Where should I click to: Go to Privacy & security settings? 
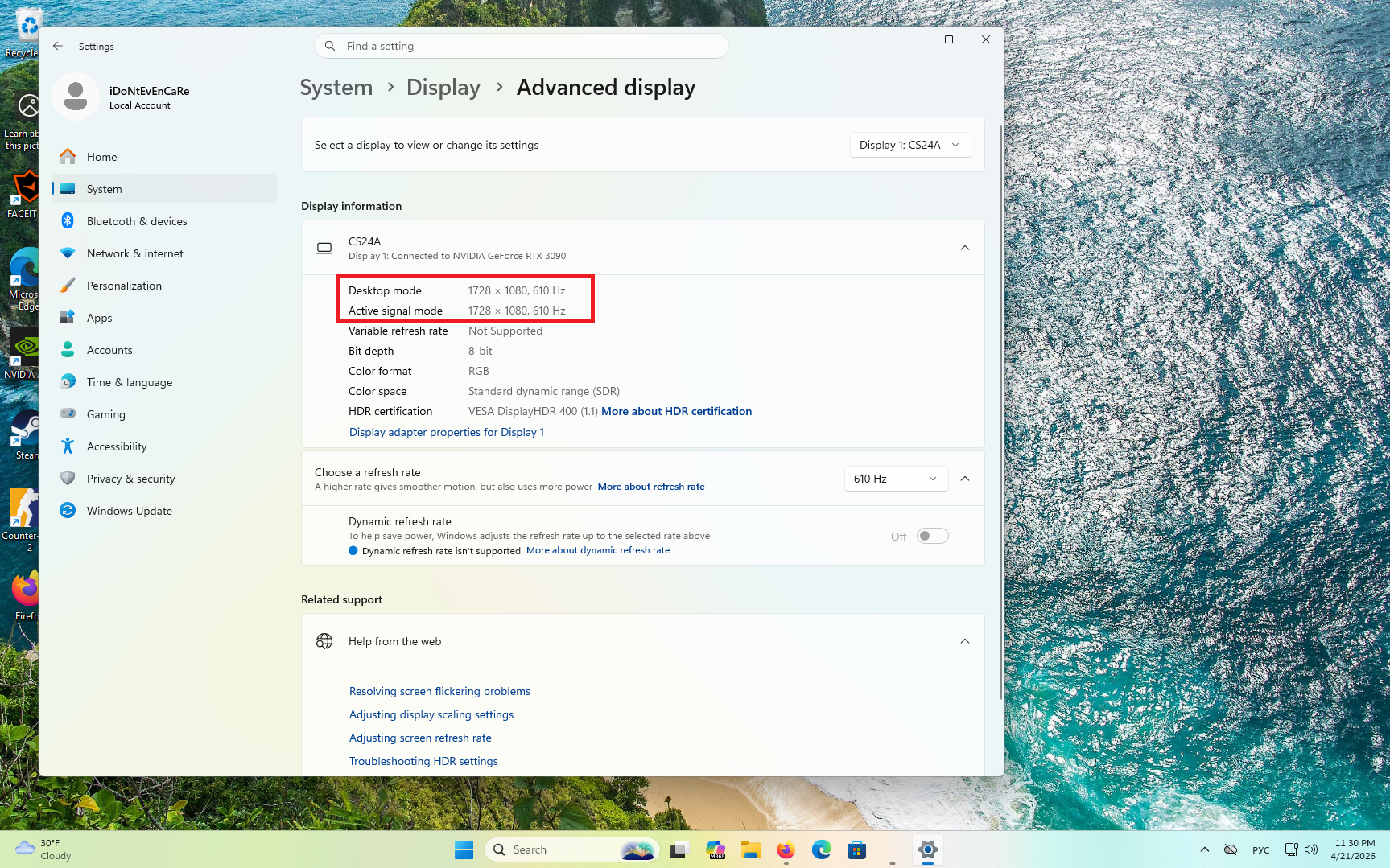(x=164, y=478)
